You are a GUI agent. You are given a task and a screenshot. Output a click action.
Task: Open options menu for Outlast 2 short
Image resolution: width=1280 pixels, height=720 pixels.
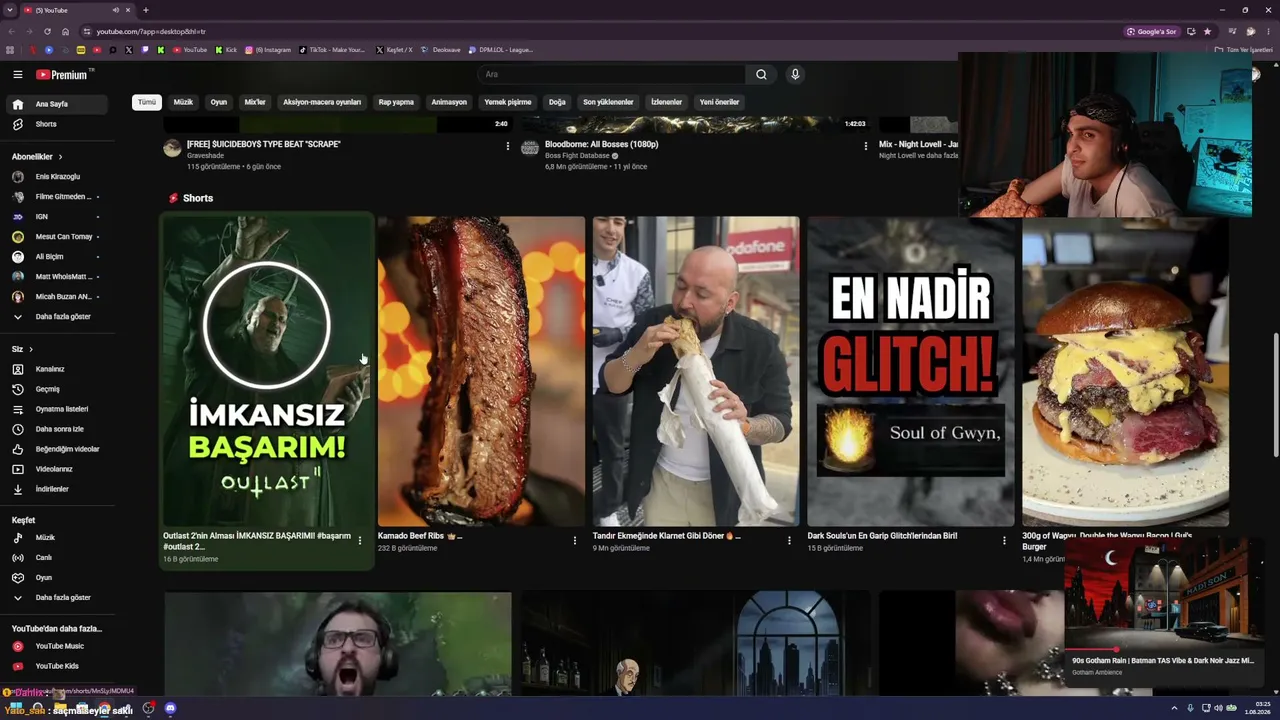[360, 541]
